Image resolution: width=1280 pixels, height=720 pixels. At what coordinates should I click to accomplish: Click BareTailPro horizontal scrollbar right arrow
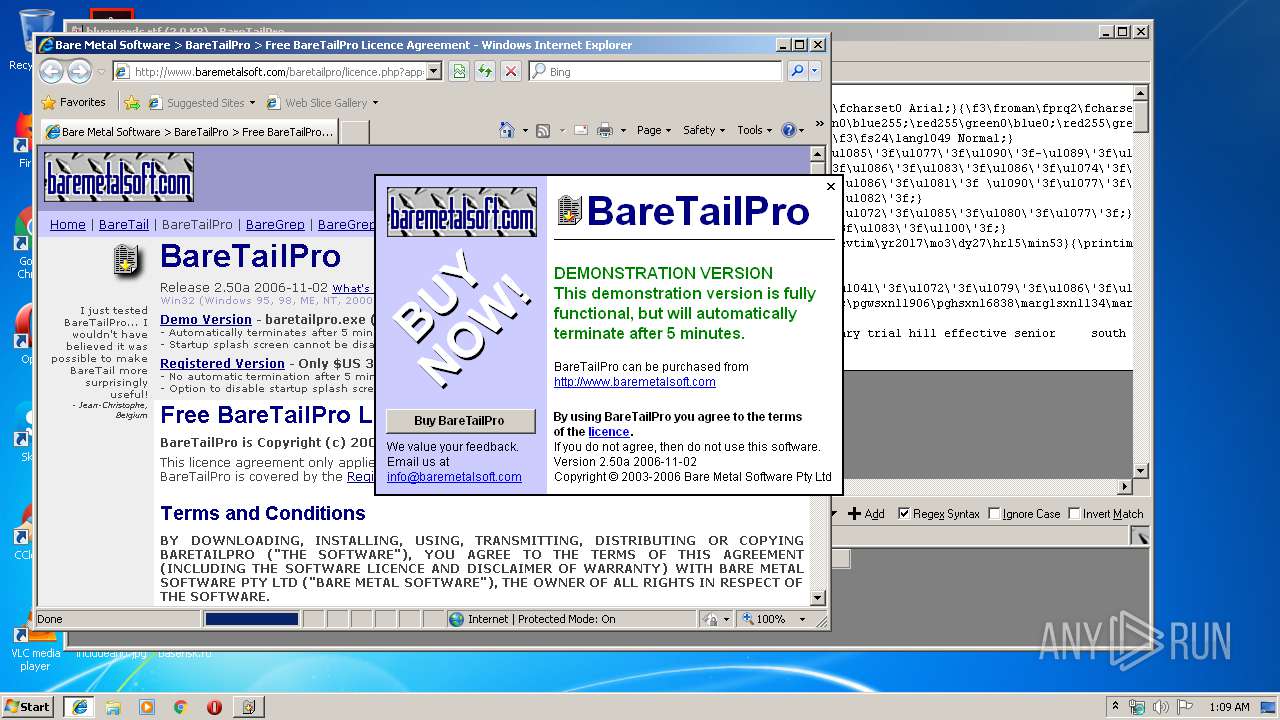(1125, 487)
